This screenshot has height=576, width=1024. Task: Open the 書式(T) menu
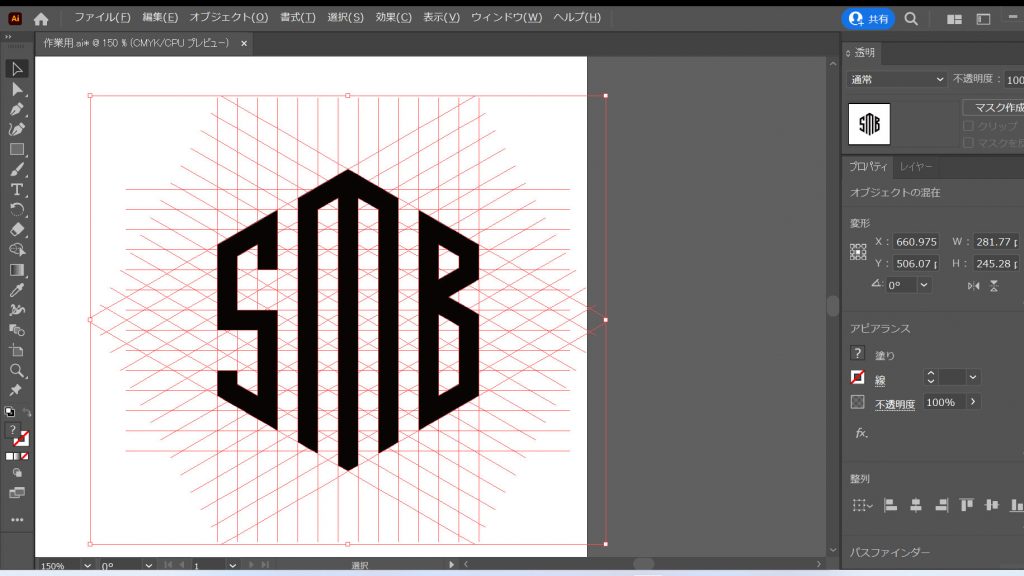coord(298,18)
